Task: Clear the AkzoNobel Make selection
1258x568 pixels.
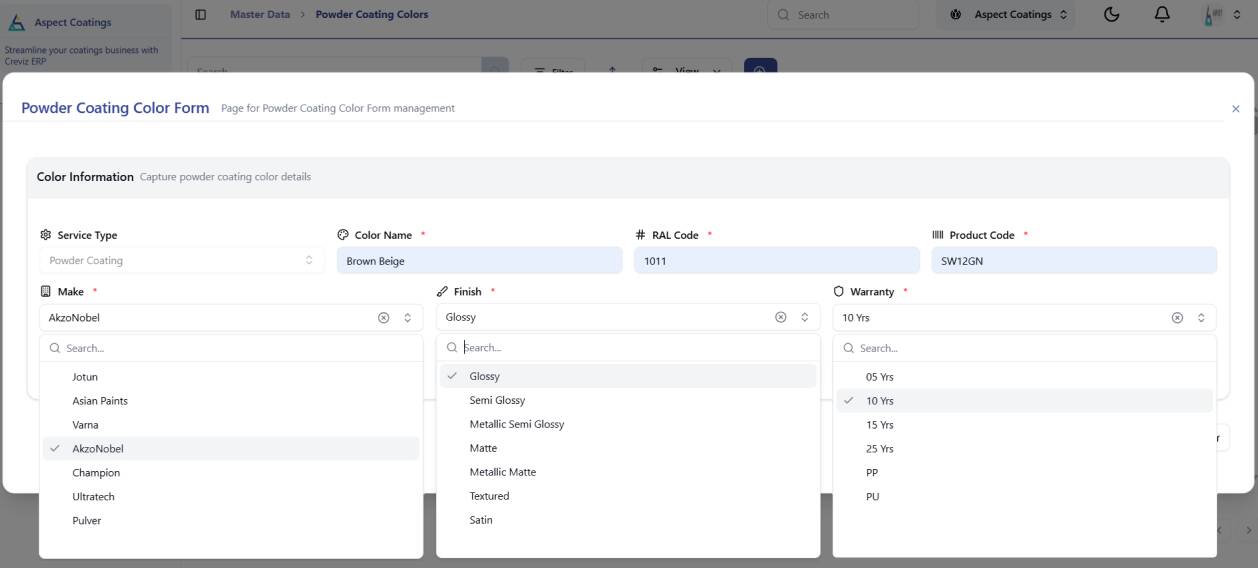Action: point(383,318)
